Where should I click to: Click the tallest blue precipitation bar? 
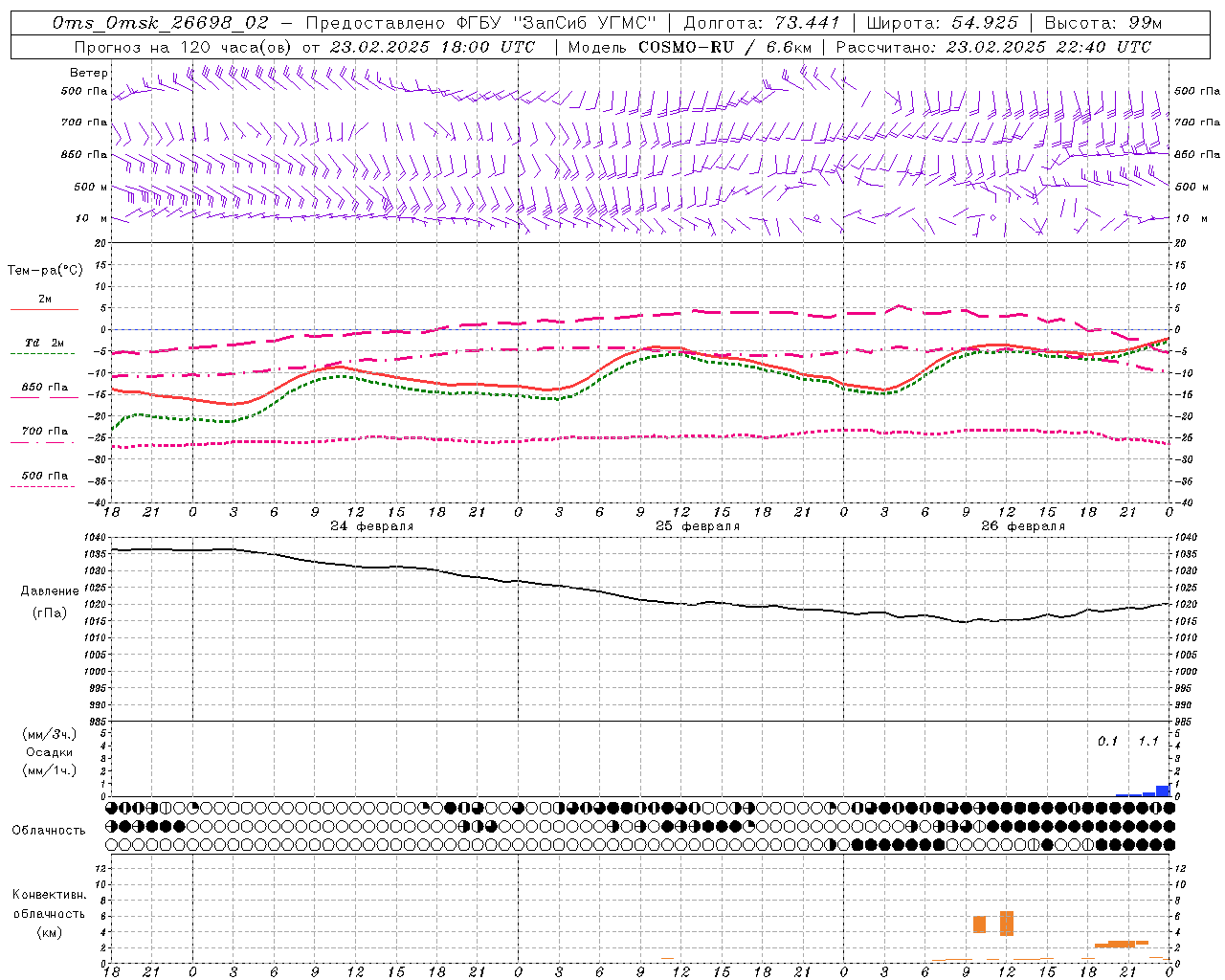tap(1163, 791)
